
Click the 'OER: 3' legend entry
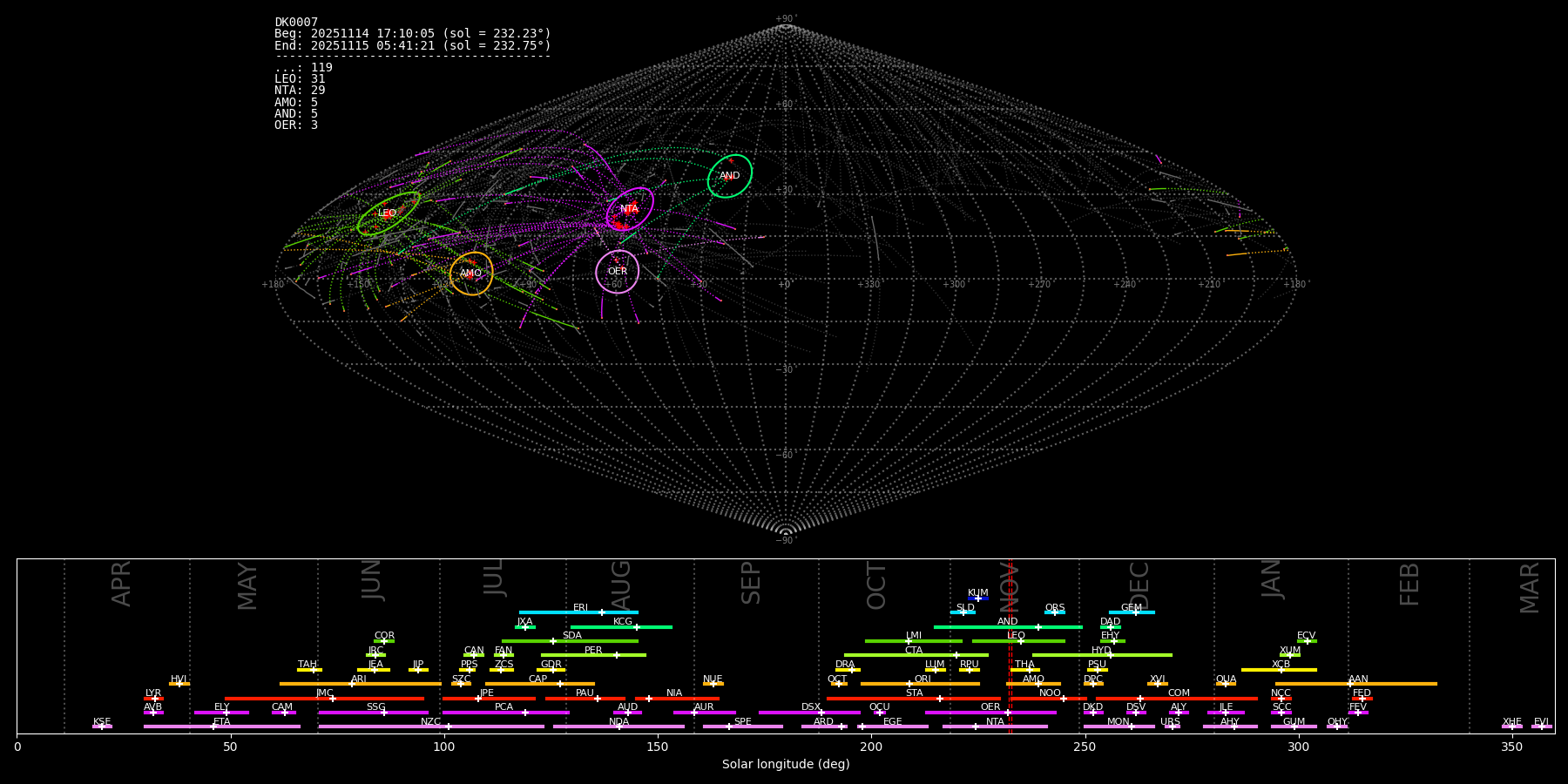(296, 125)
